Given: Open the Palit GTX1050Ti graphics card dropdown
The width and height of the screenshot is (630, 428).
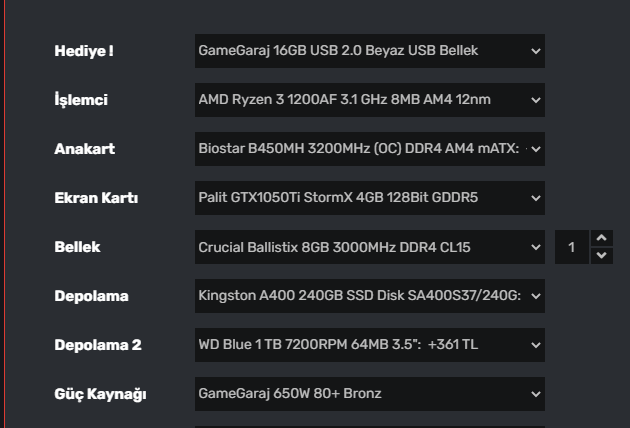Looking at the screenshot, I should (x=369, y=198).
